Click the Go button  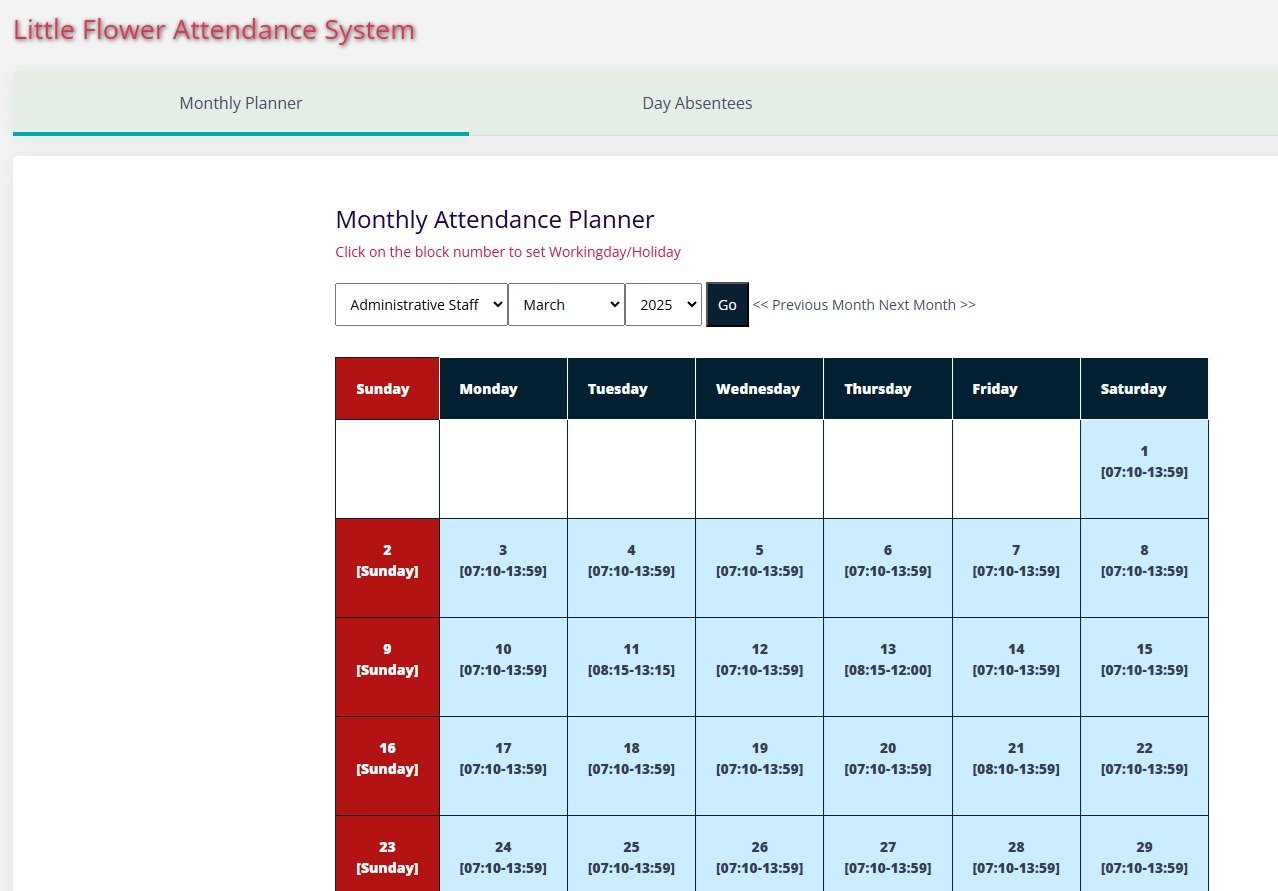727,304
